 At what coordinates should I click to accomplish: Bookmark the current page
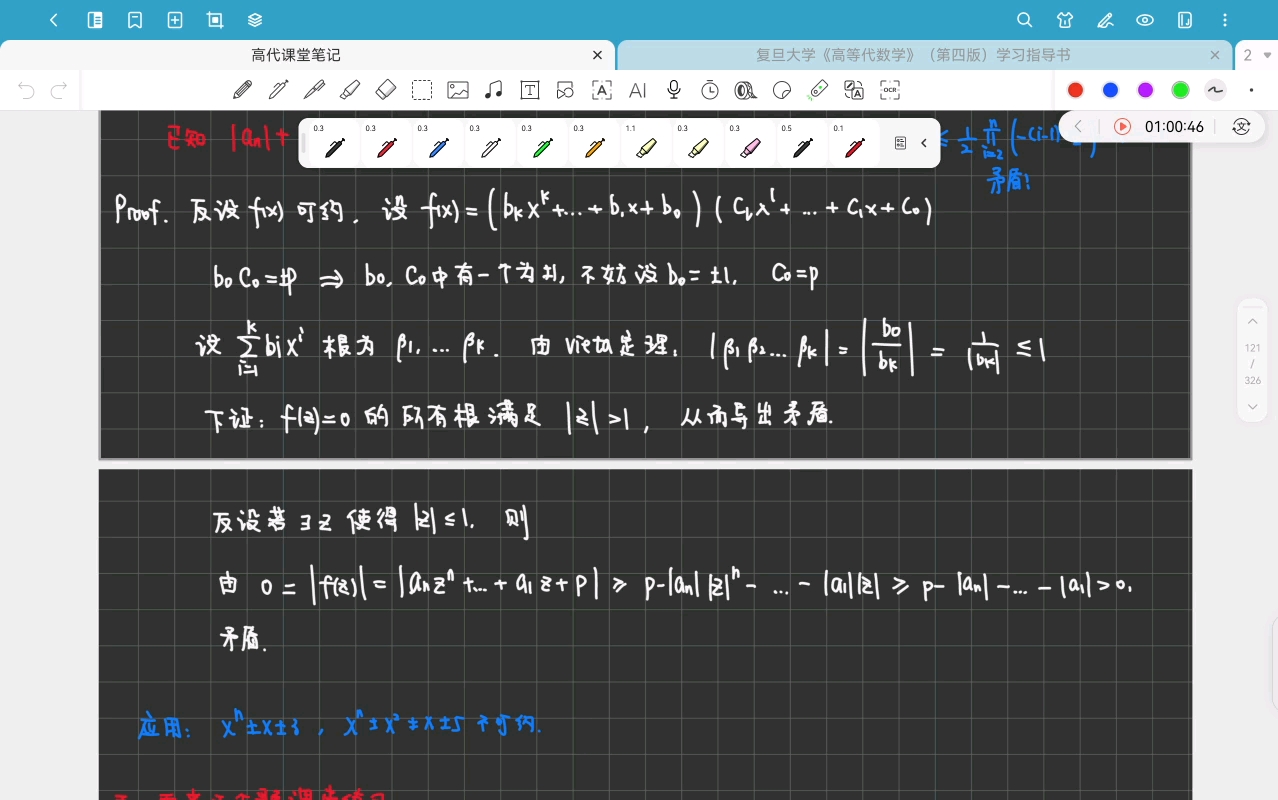click(135, 20)
